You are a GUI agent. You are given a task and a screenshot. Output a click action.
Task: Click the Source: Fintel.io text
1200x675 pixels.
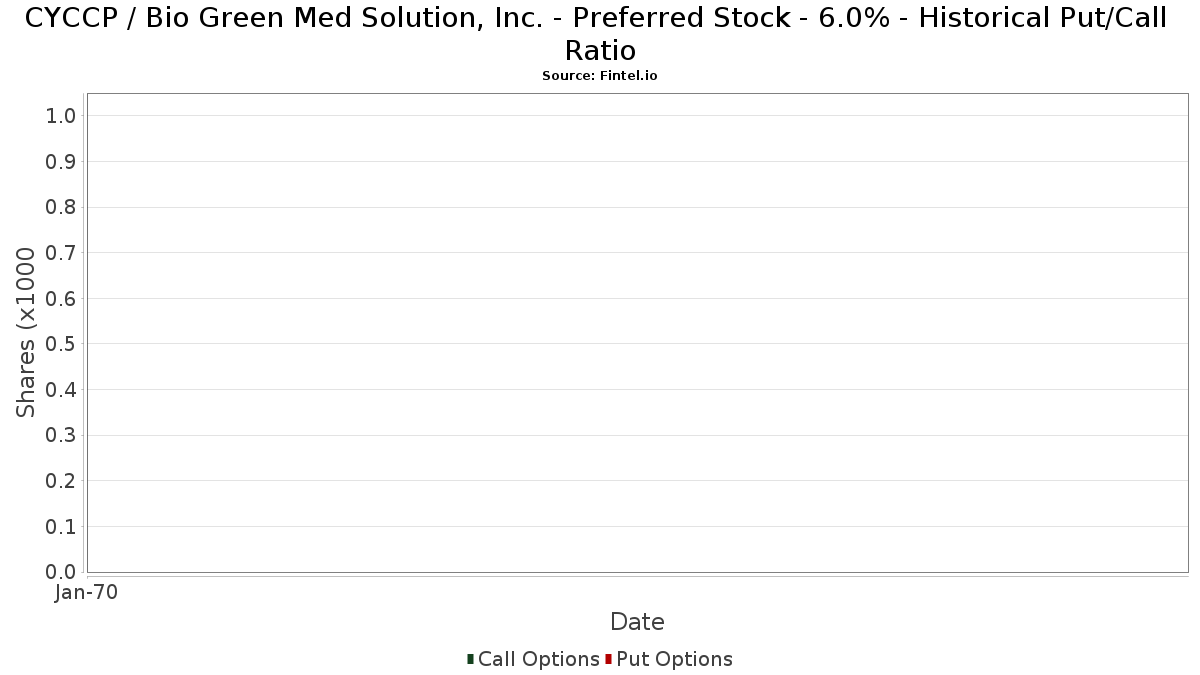point(600,76)
